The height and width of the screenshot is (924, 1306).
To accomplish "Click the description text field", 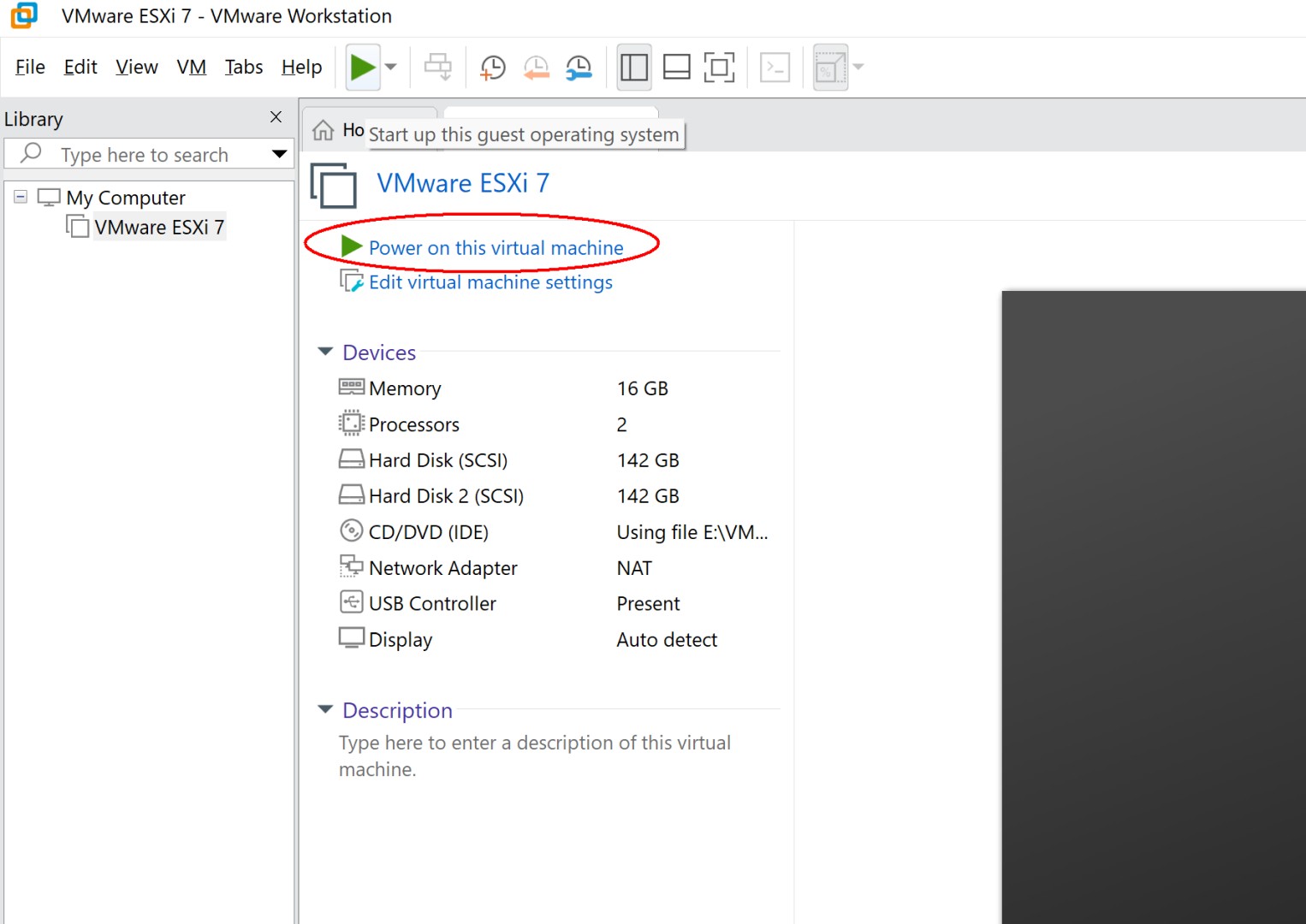I will pyautogui.click(x=535, y=756).
